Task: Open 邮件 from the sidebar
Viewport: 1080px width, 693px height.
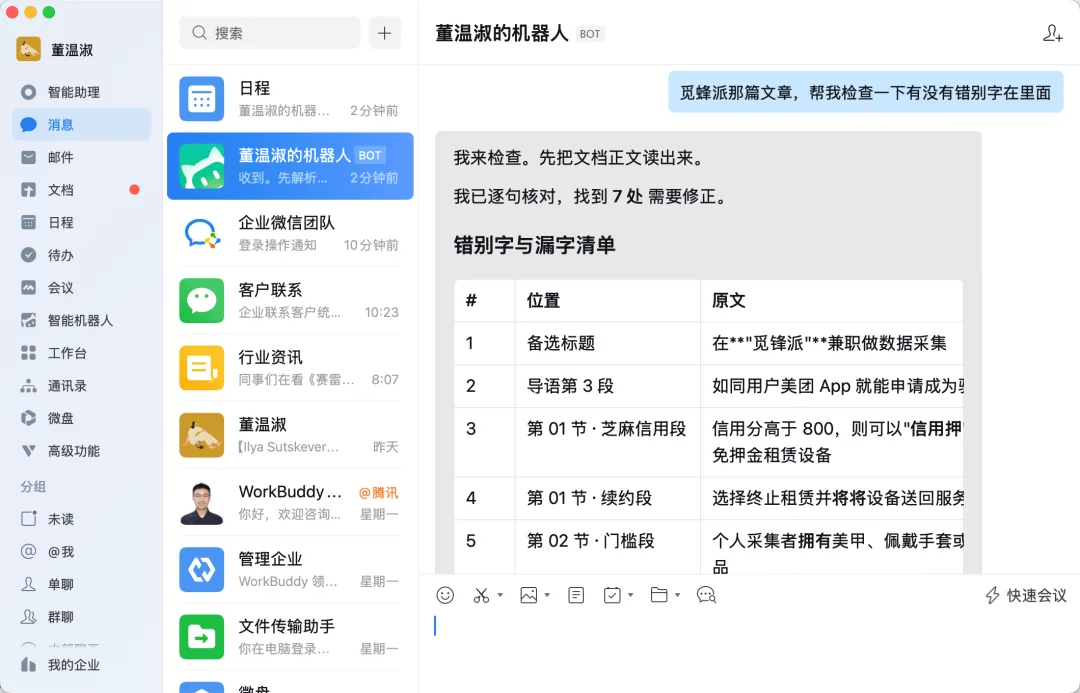Action: [81, 157]
